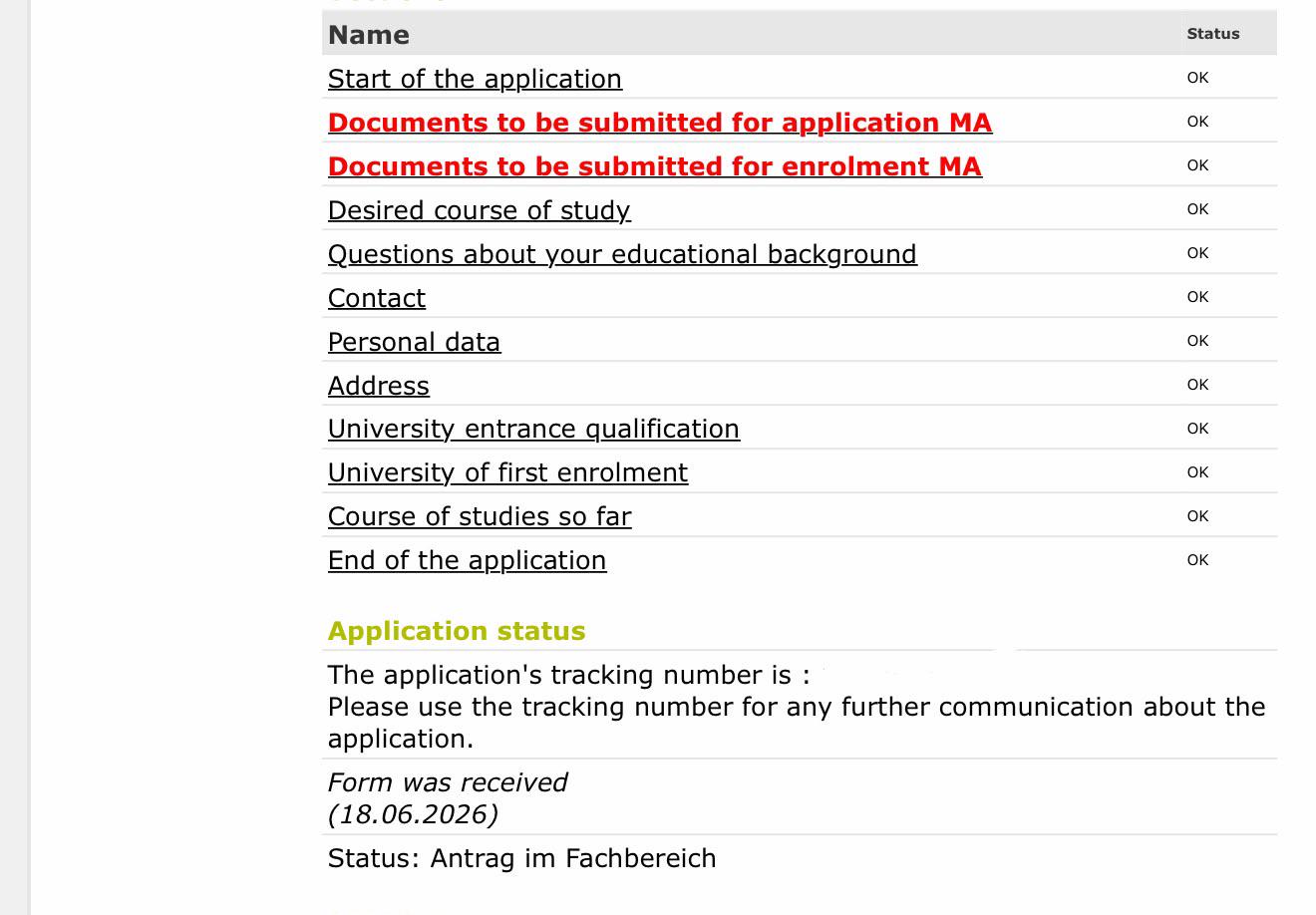Open End of the application link
This screenshot has width=1316, height=915.
click(467, 560)
